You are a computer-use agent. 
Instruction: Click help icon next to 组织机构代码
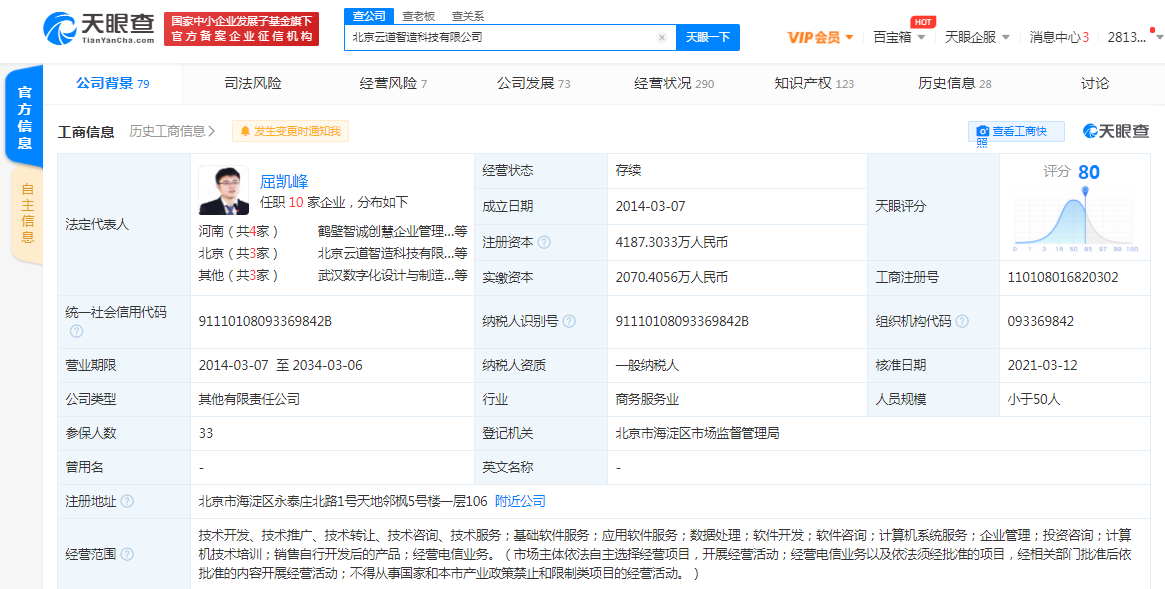[962, 322]
